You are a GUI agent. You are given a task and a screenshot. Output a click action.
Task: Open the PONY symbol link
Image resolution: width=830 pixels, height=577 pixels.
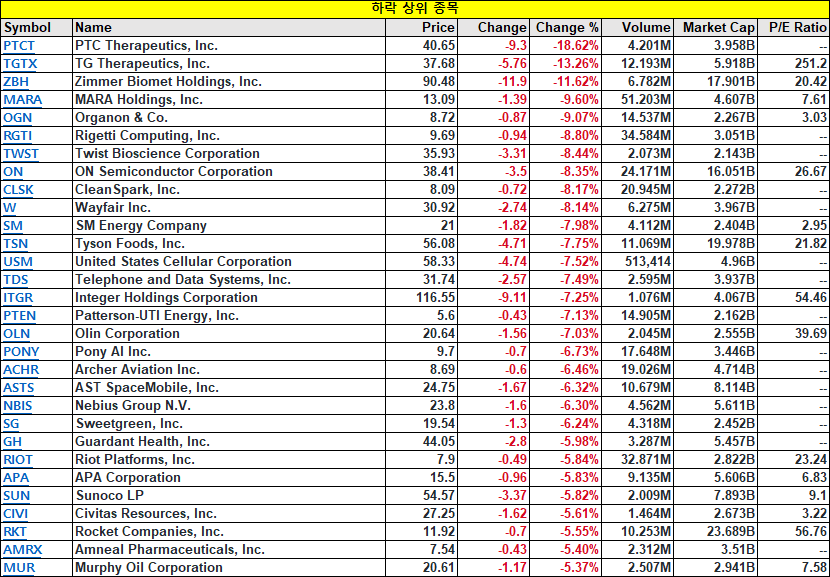coord(21,351)
